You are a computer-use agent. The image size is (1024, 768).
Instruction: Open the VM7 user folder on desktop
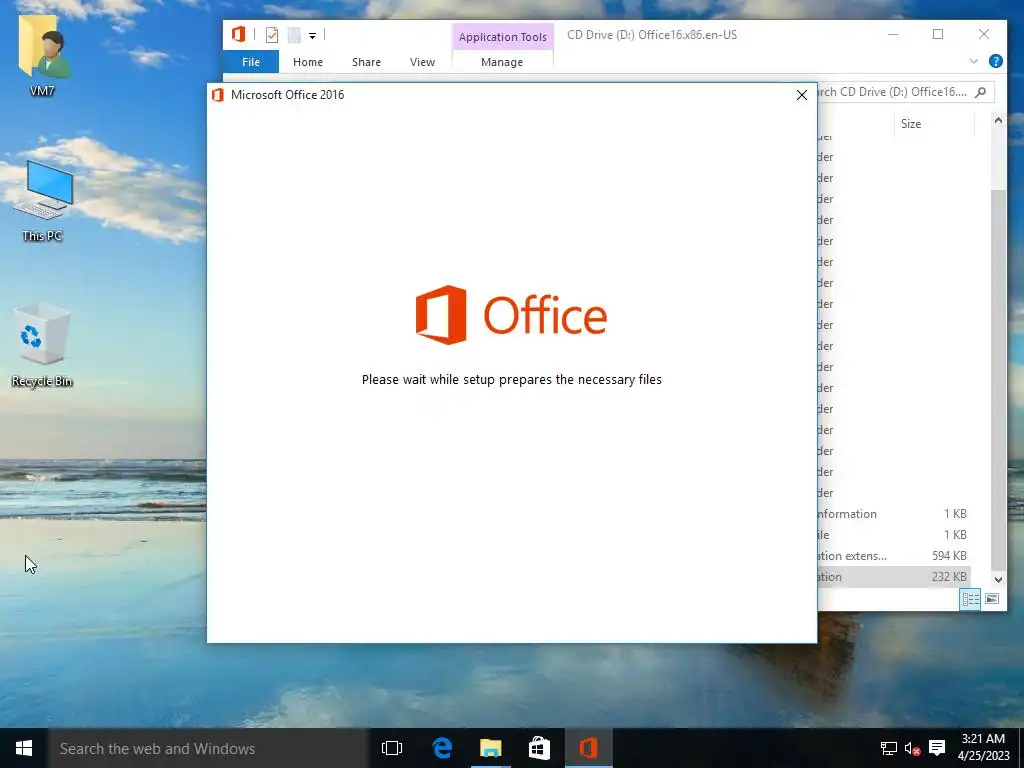coord(42,57)
